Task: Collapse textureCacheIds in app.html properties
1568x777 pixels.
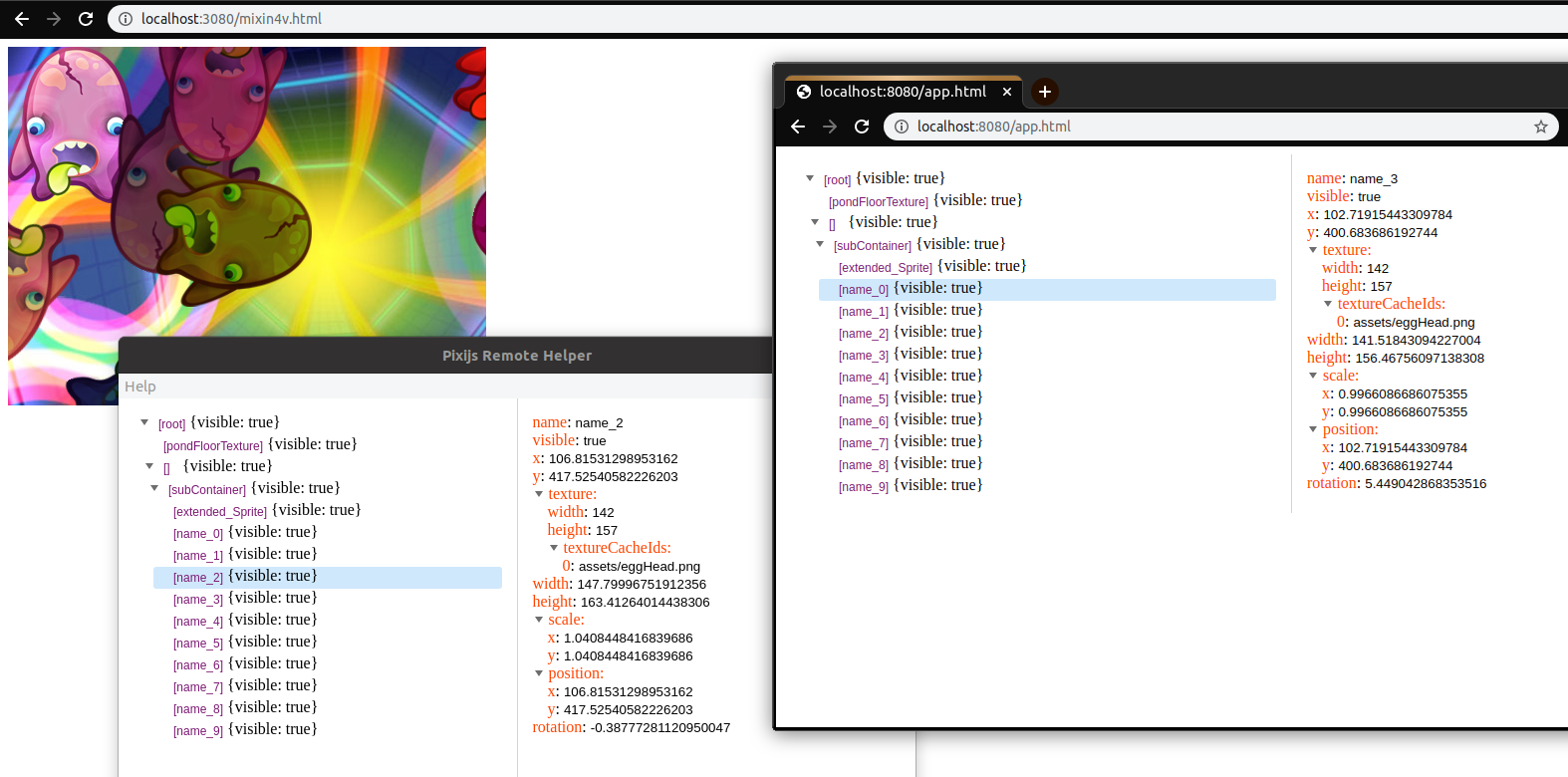Action: (x=1328, y=304)
